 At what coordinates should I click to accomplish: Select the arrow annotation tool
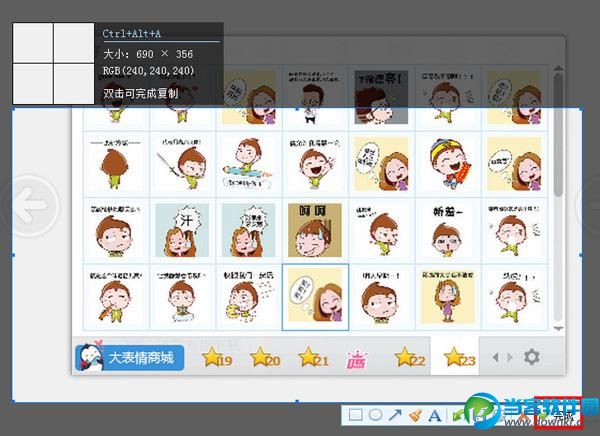tap(395, 415)
